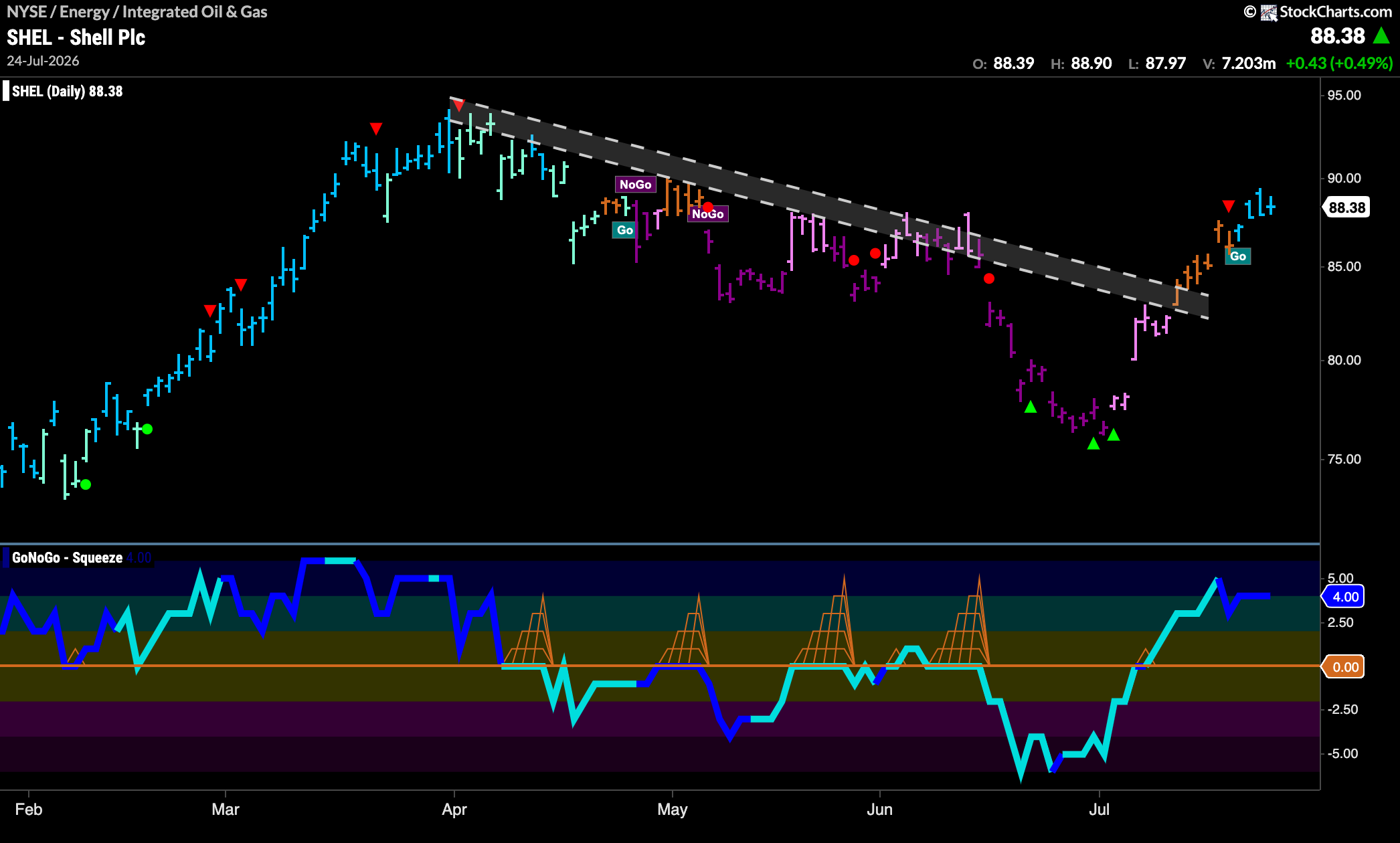Click the +0.43 (+0.49%) change value
This screenshot has width=1400, height=843.
[1339, 64]
